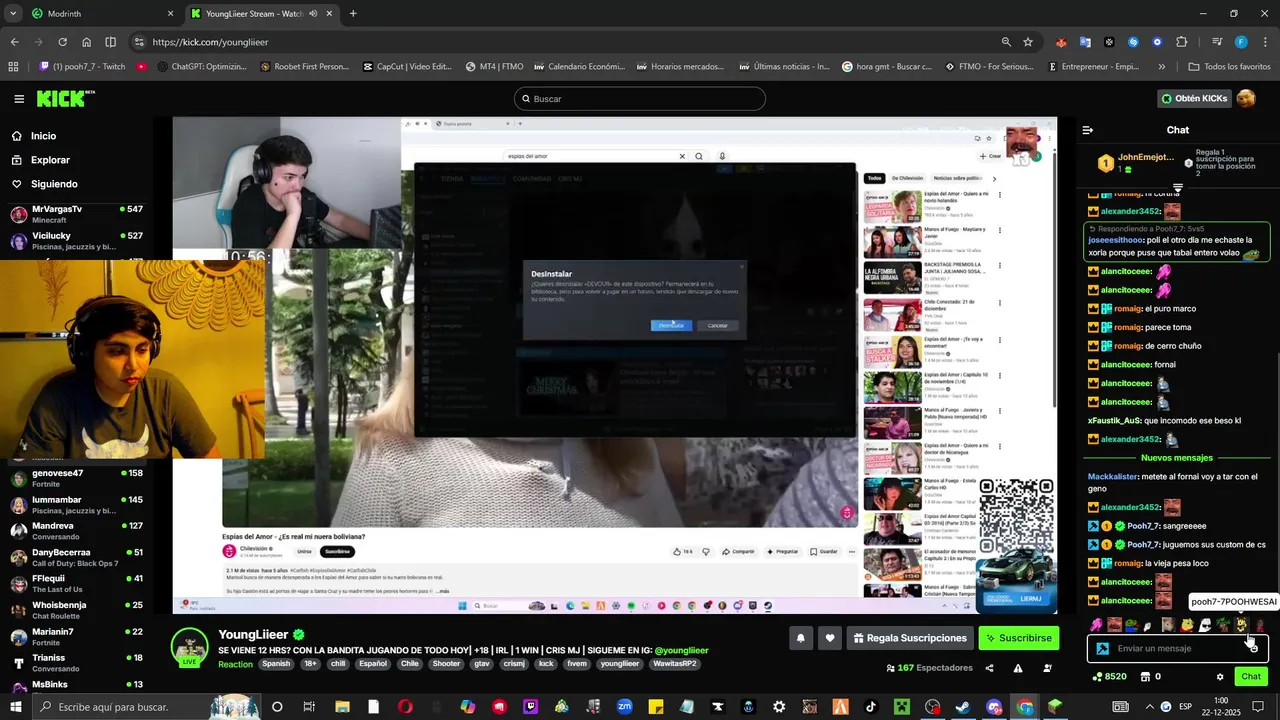Image resolution: width=1280 pixels, height=720 pixels.
Task: Click the notification bell under the stream
Action: coord(801,638)
